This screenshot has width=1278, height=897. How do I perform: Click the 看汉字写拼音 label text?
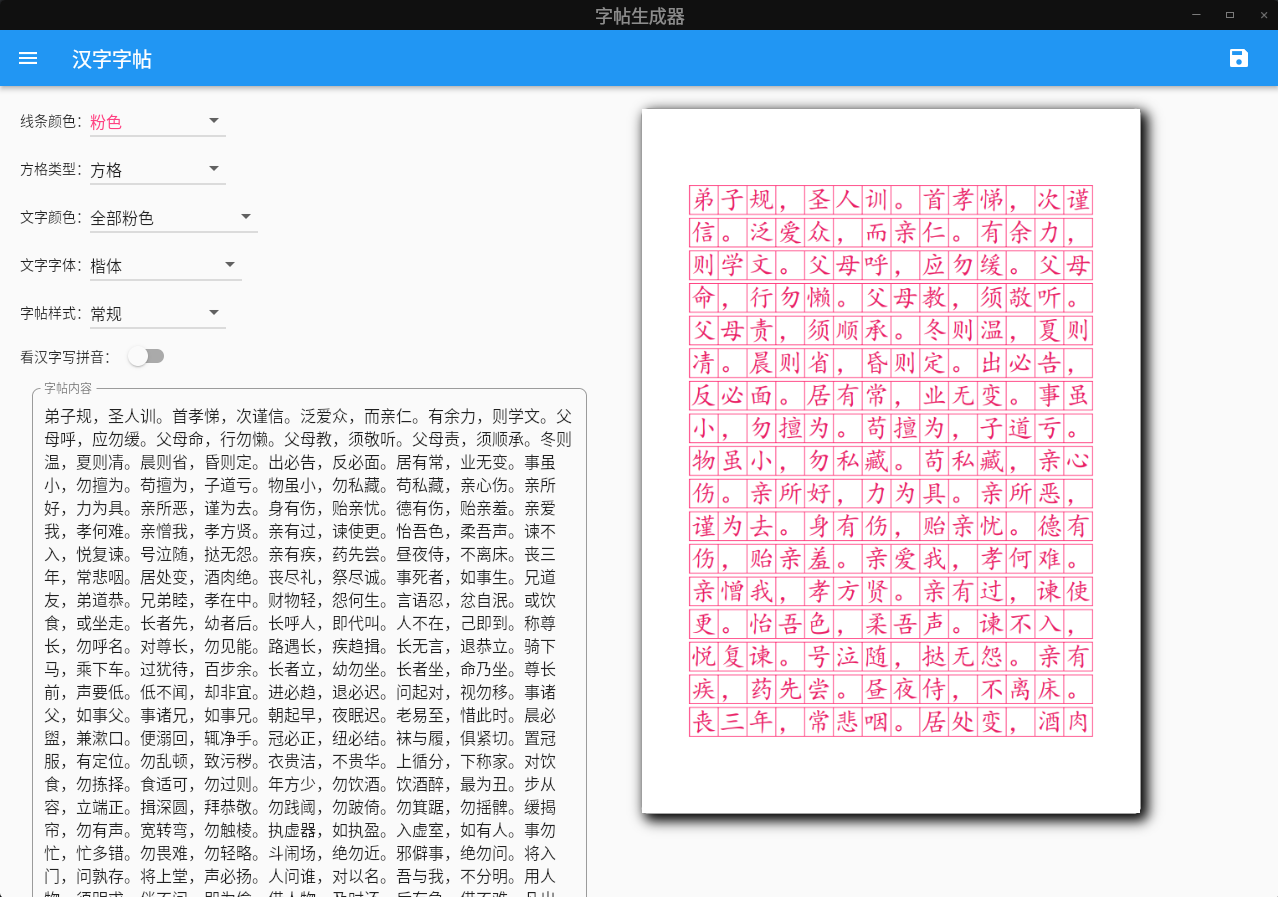pos(66,357)
